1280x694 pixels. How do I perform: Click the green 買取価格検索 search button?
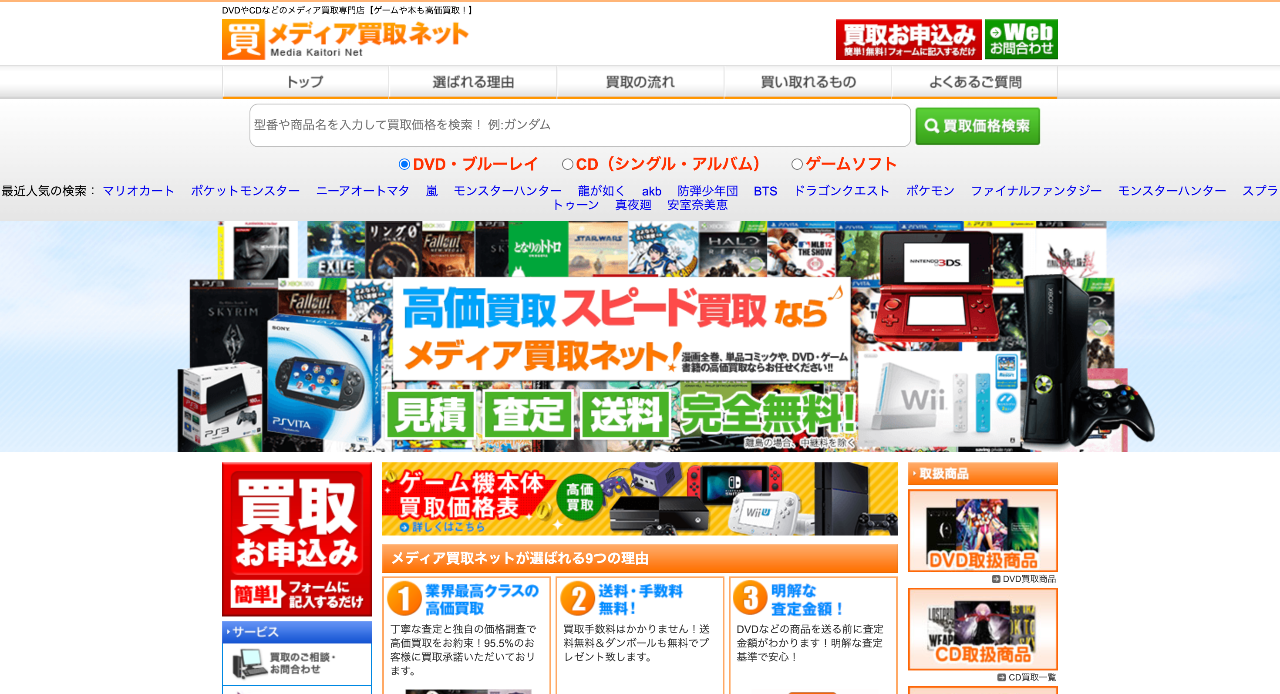[x=978, y=126]
